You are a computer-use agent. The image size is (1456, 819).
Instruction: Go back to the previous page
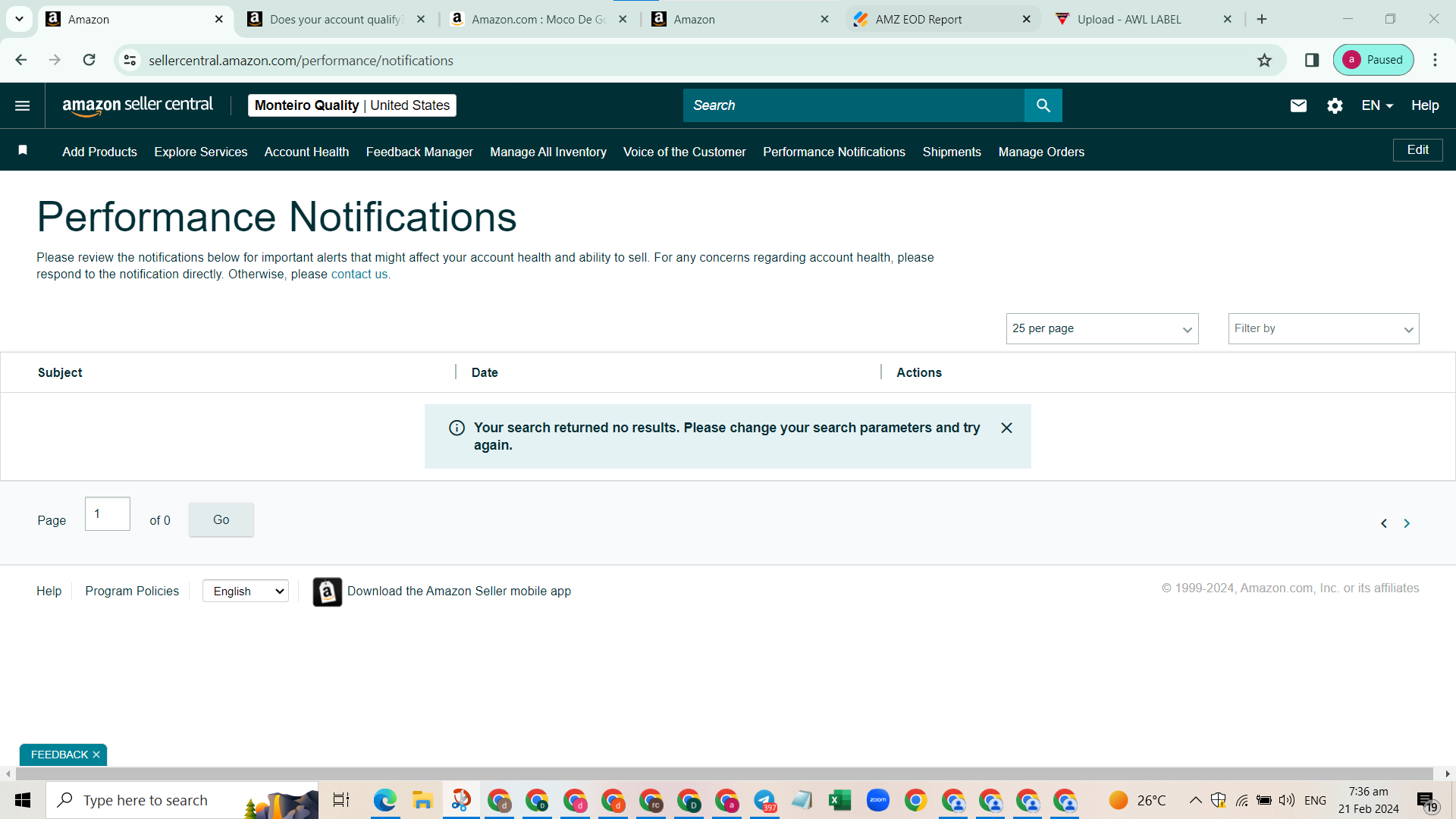click(x=21, y=60)
